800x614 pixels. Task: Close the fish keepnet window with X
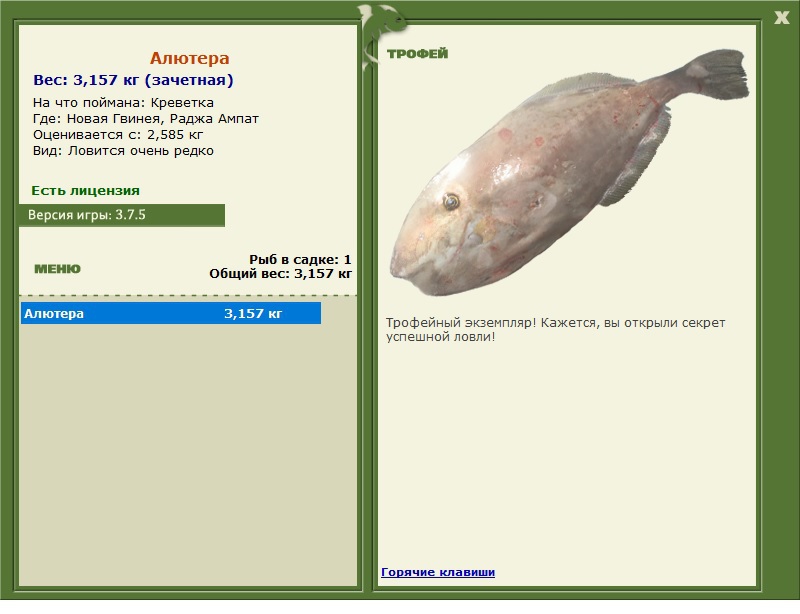pos(781,18)
